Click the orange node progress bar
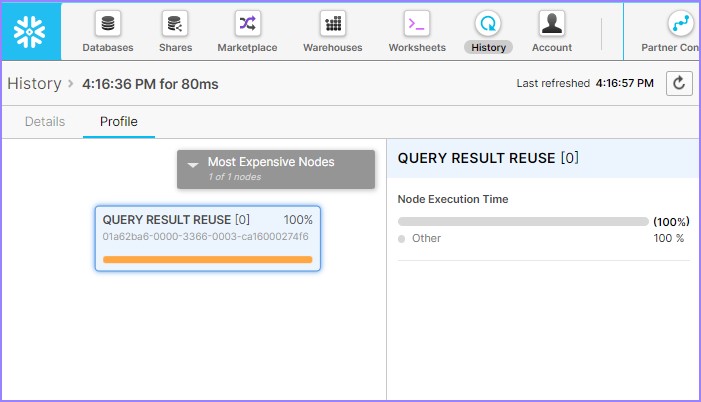The image size is (701, 402). coord(207,259)
